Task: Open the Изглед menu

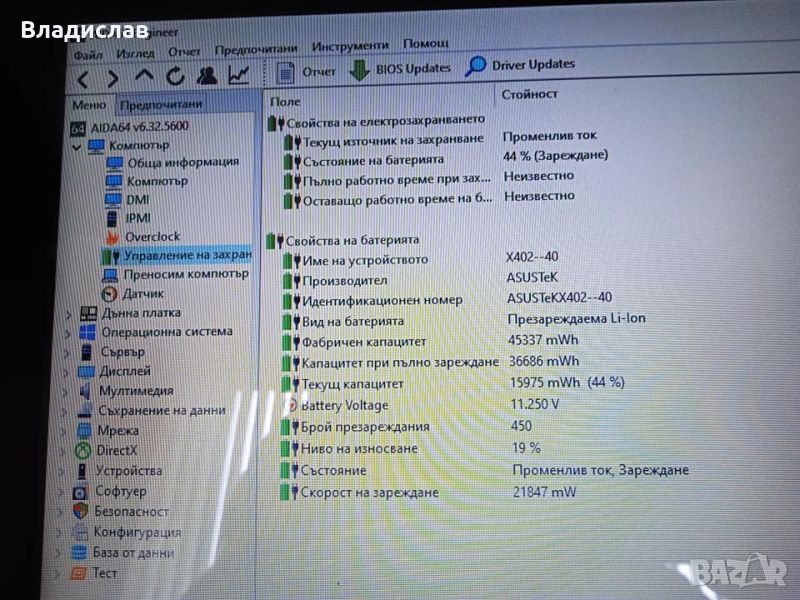Action: [x=135, y=53]
